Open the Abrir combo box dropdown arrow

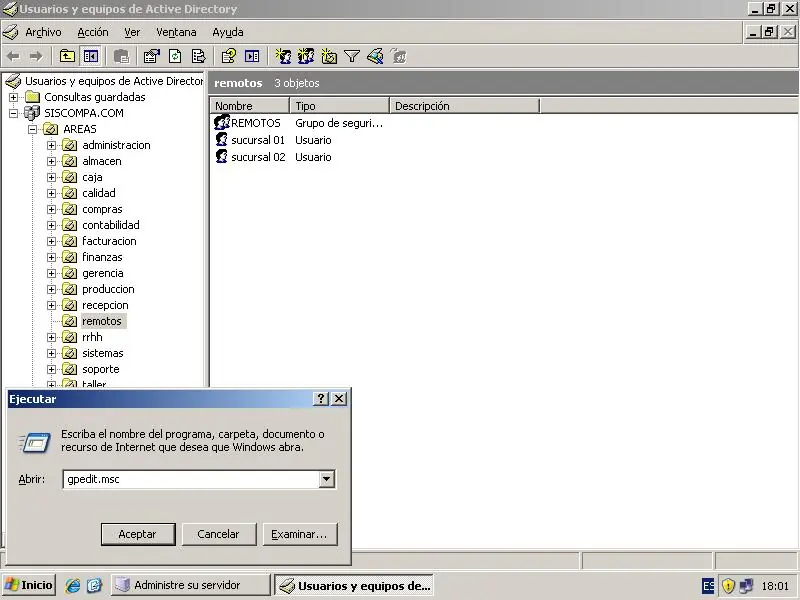[x=327, y=479]
